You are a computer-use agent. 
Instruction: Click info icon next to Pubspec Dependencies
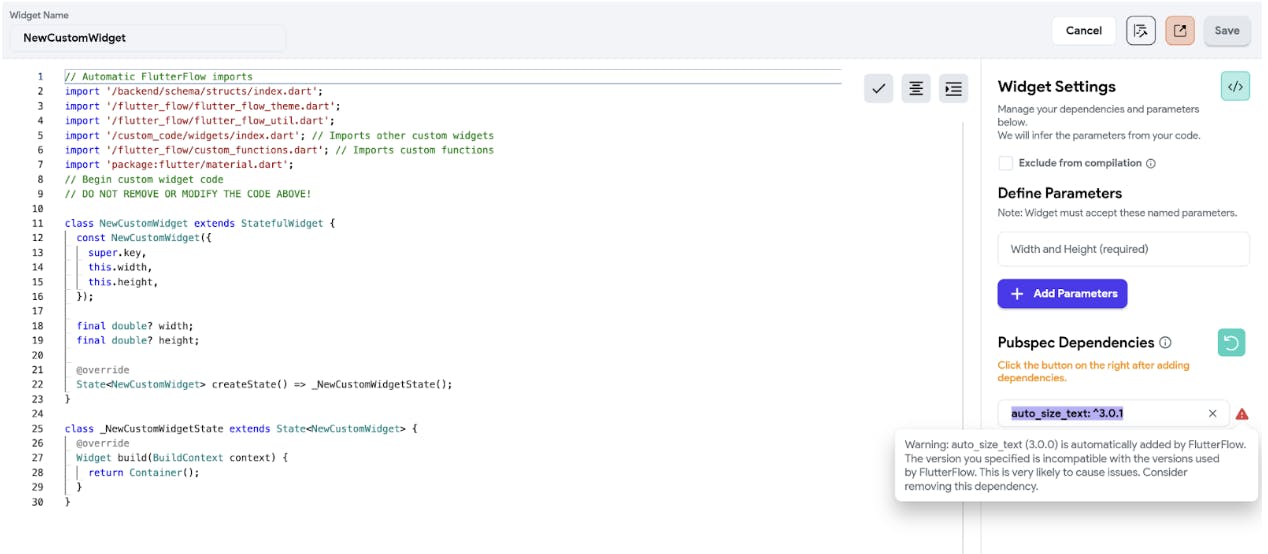point(1166,343)
